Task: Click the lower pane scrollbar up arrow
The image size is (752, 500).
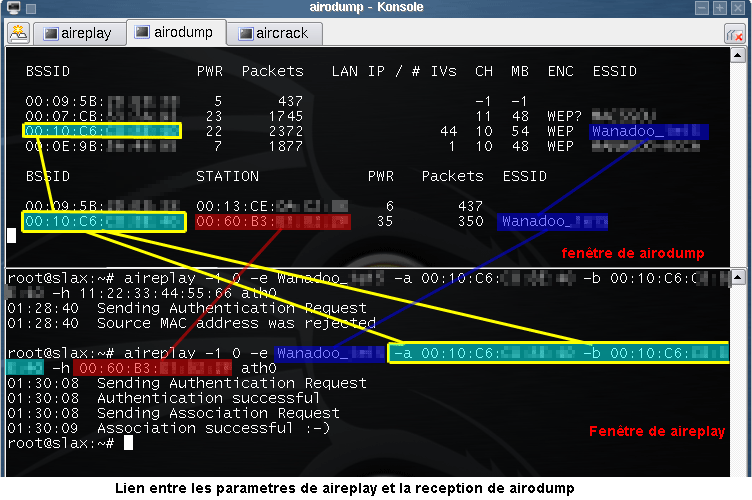Action: 738,277
